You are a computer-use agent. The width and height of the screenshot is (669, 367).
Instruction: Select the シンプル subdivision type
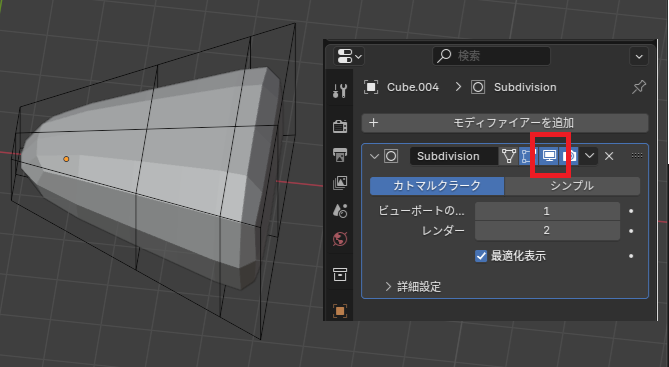click(572, 186)
